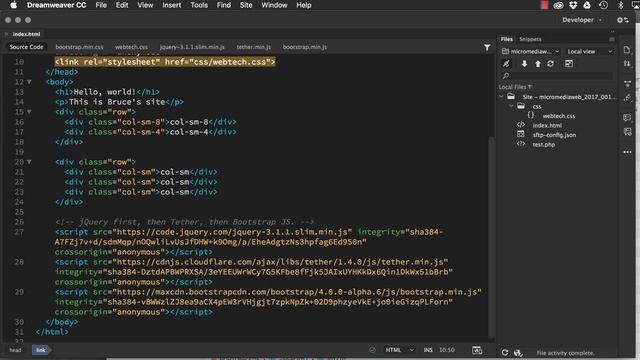Open the Window menu

coord(274,5)
